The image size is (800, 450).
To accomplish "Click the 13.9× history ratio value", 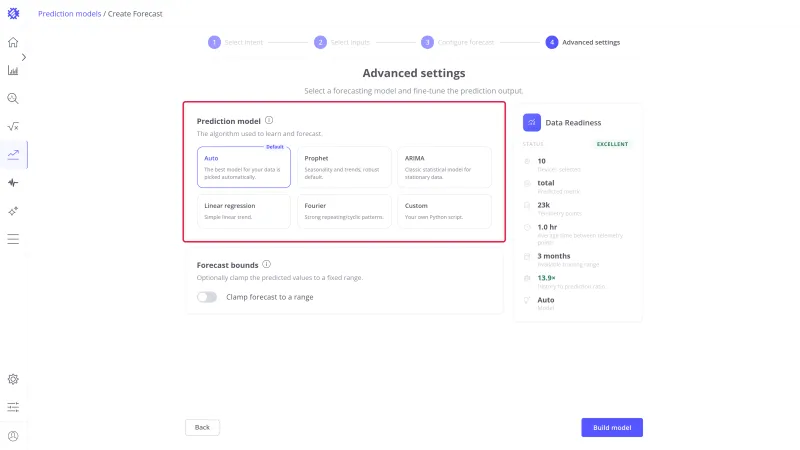I will 546,278.
